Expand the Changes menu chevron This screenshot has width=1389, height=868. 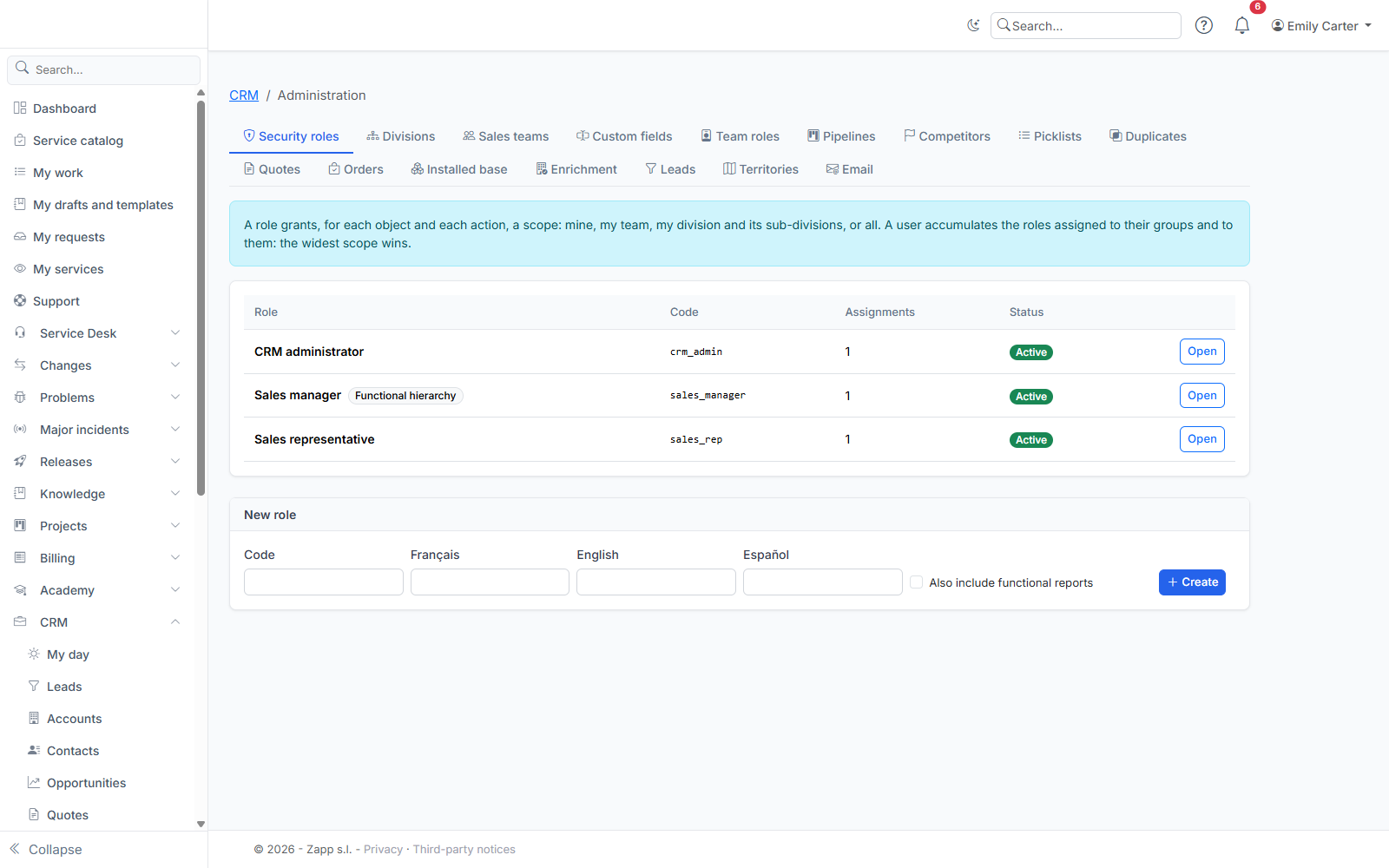175,365
